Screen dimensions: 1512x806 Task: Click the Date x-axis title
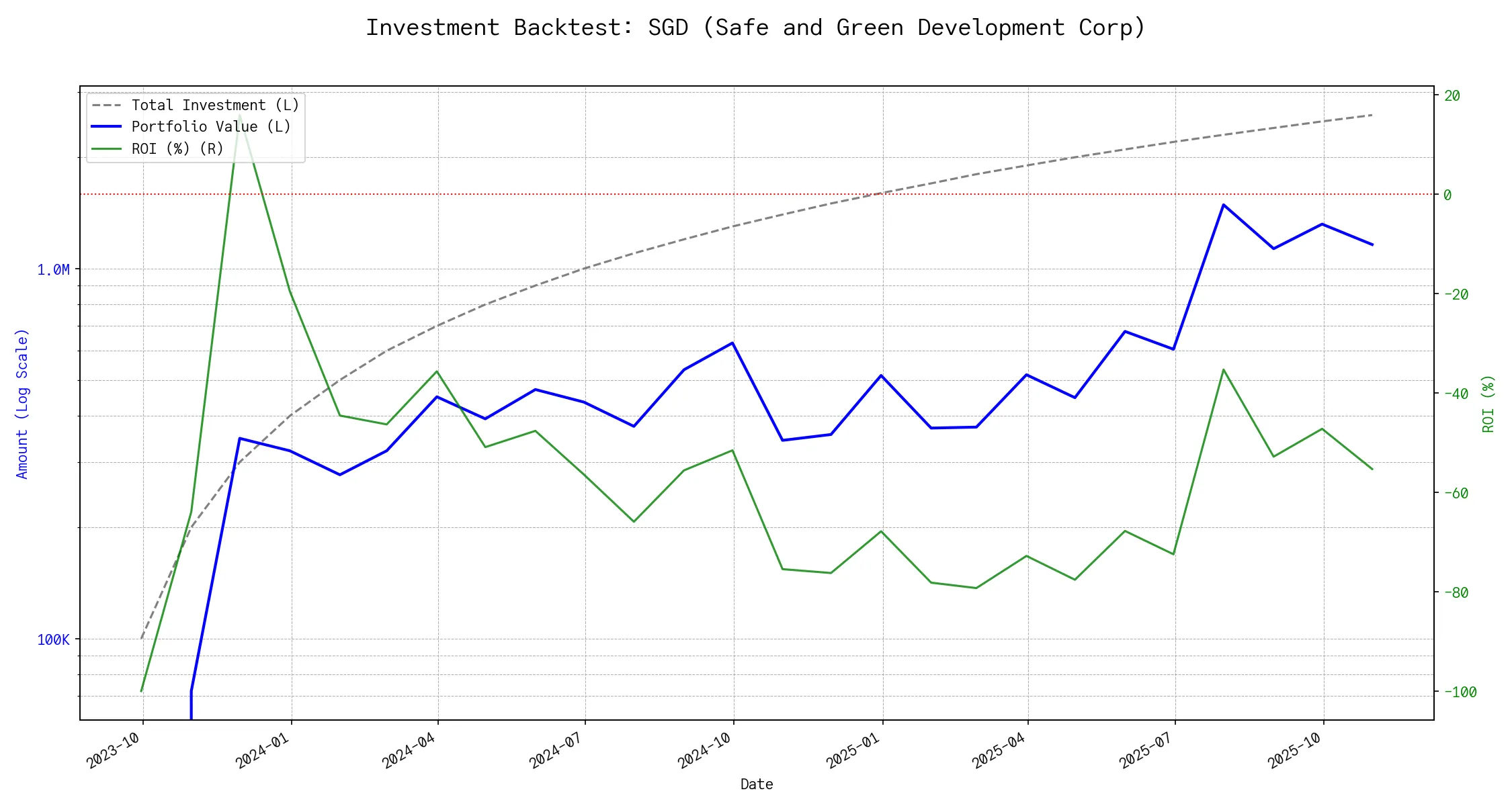(756, 784)
